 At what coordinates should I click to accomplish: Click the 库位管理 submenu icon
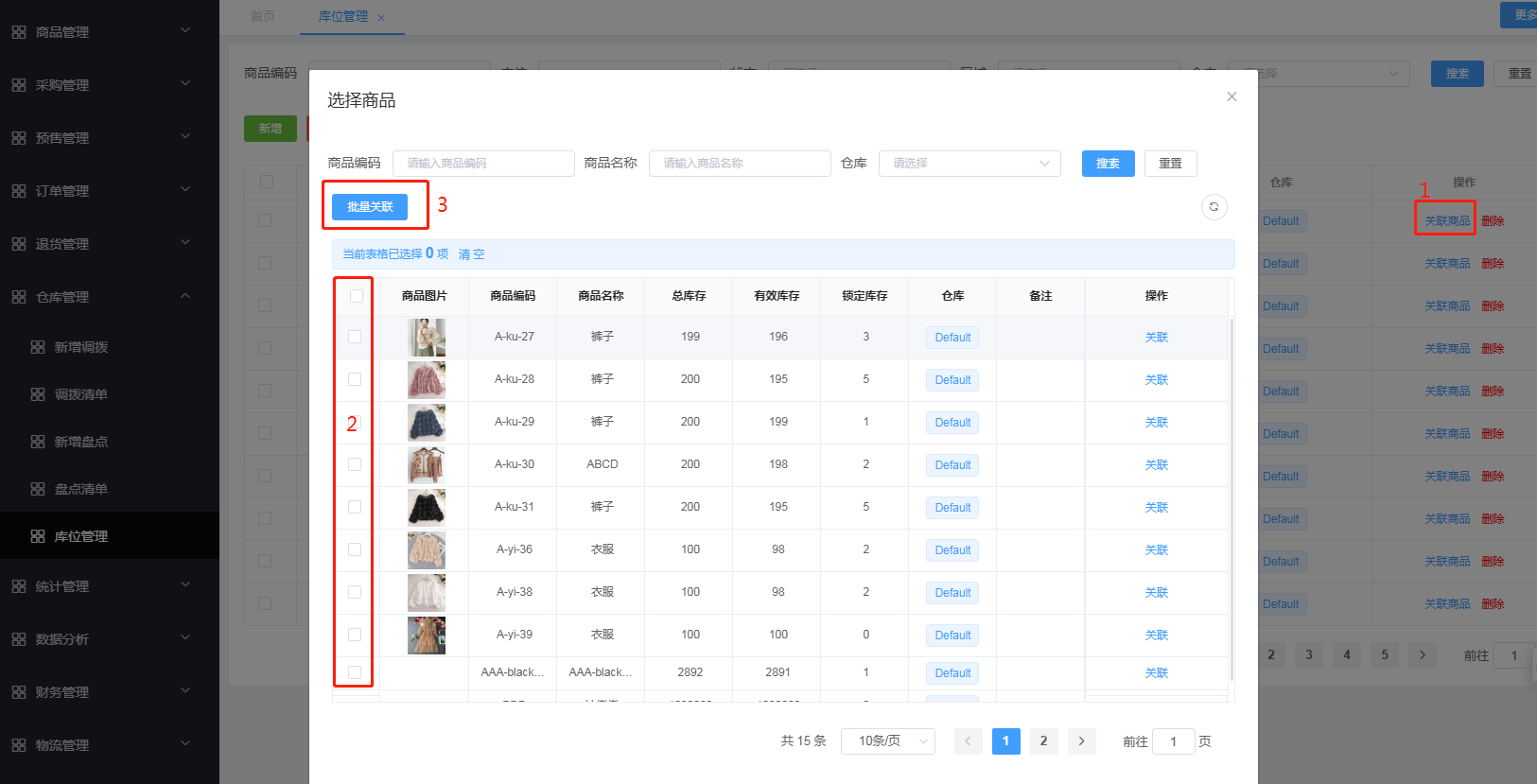point(38,536)
